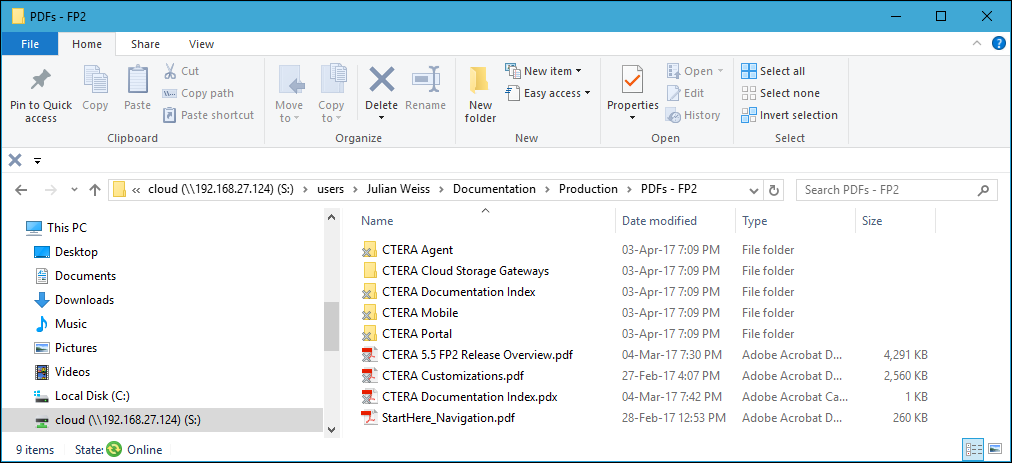Click the Rename icon
1012x463 pixels.
[x=425, y=79]
